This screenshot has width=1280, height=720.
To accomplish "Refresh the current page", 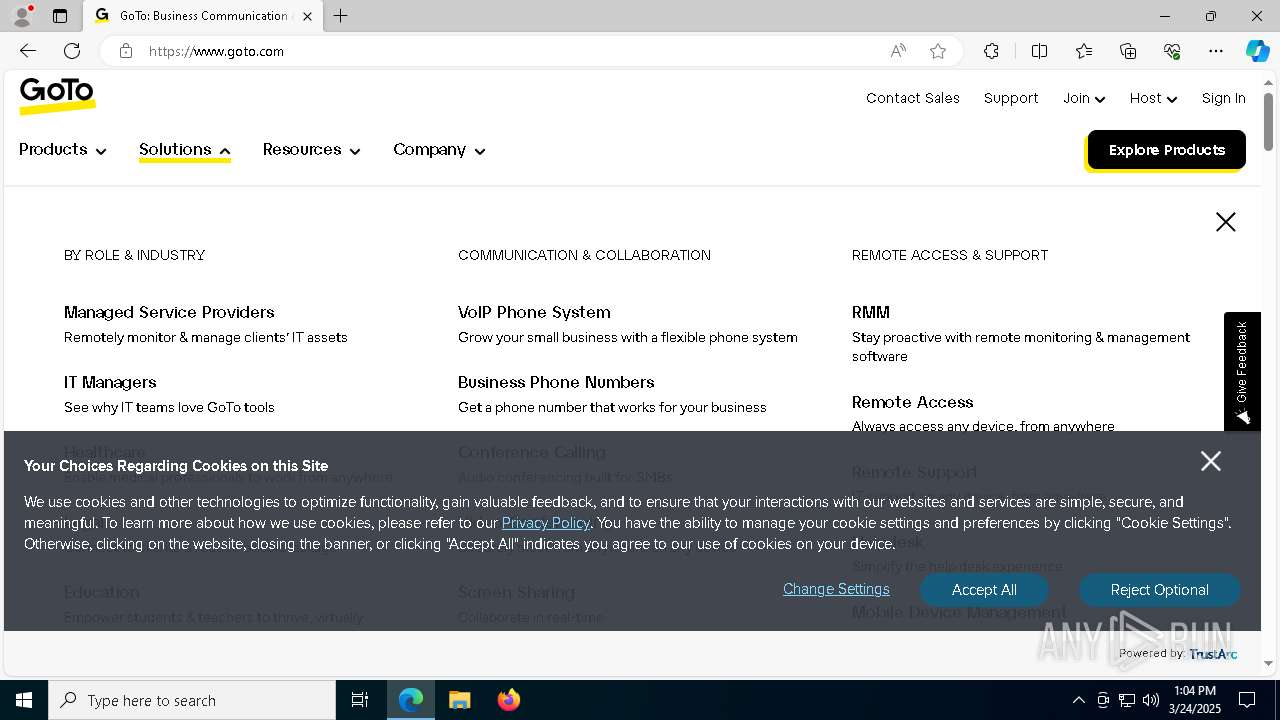I will pos(72,51).
